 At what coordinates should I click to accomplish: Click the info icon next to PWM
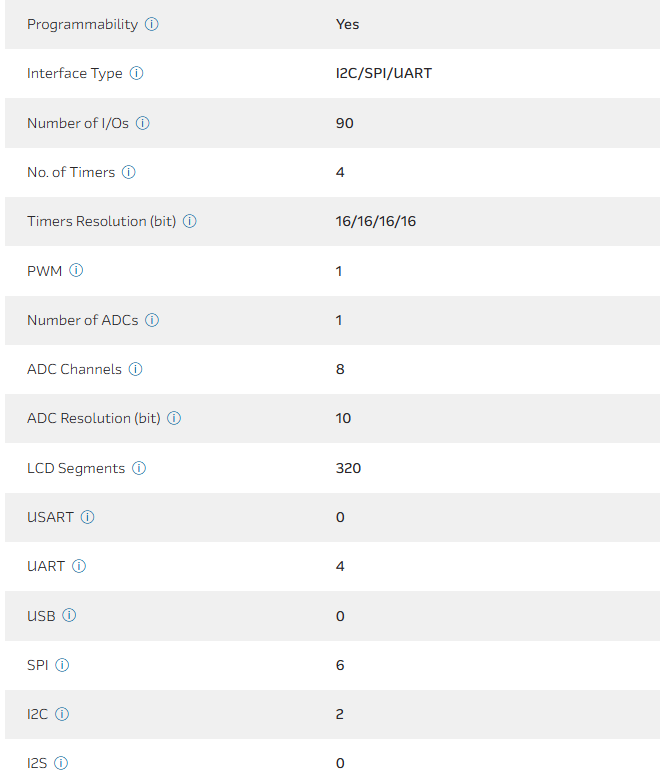(77, 271)
